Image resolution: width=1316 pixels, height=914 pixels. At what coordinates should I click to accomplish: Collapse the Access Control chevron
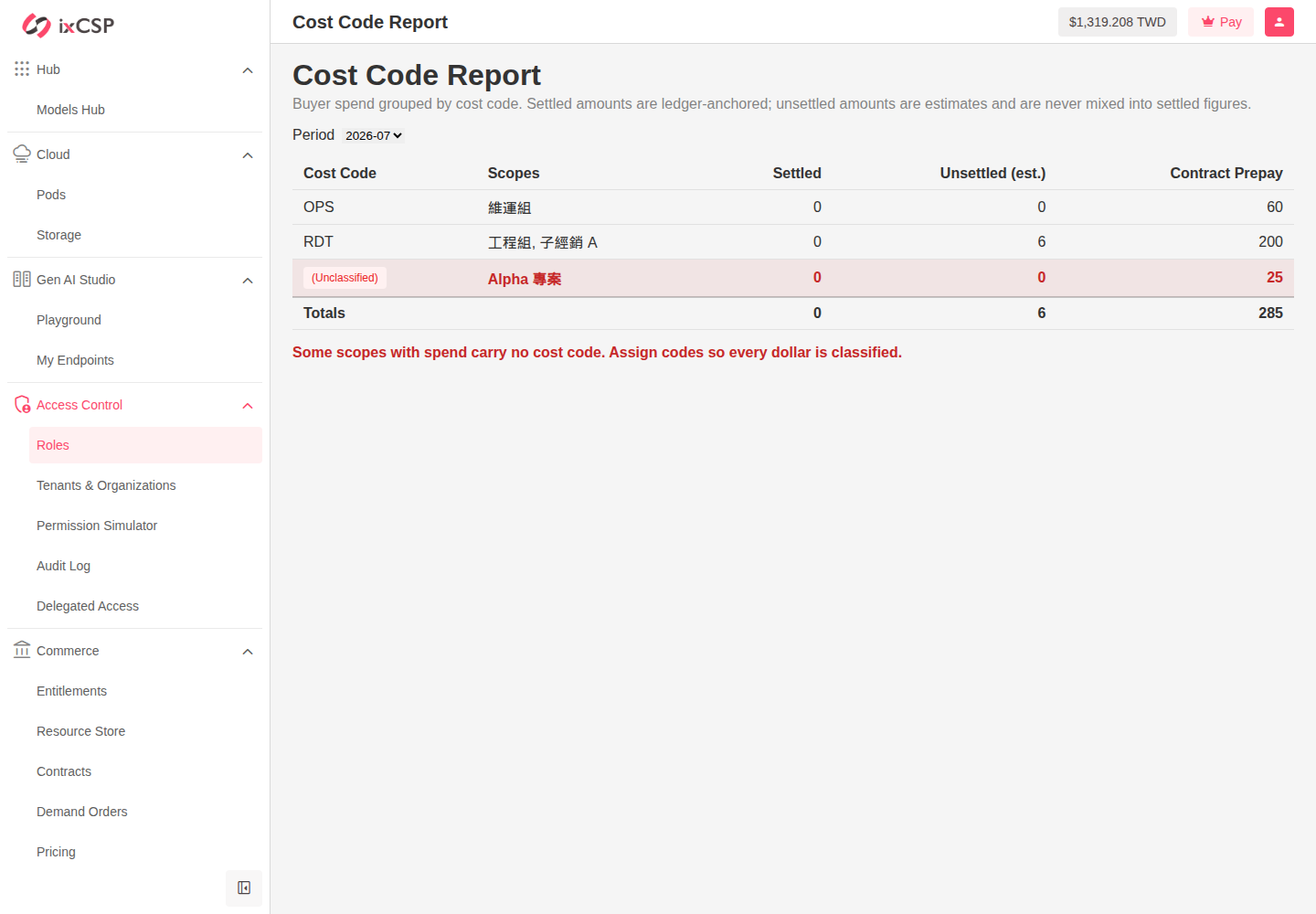click(x=248, y=406)
